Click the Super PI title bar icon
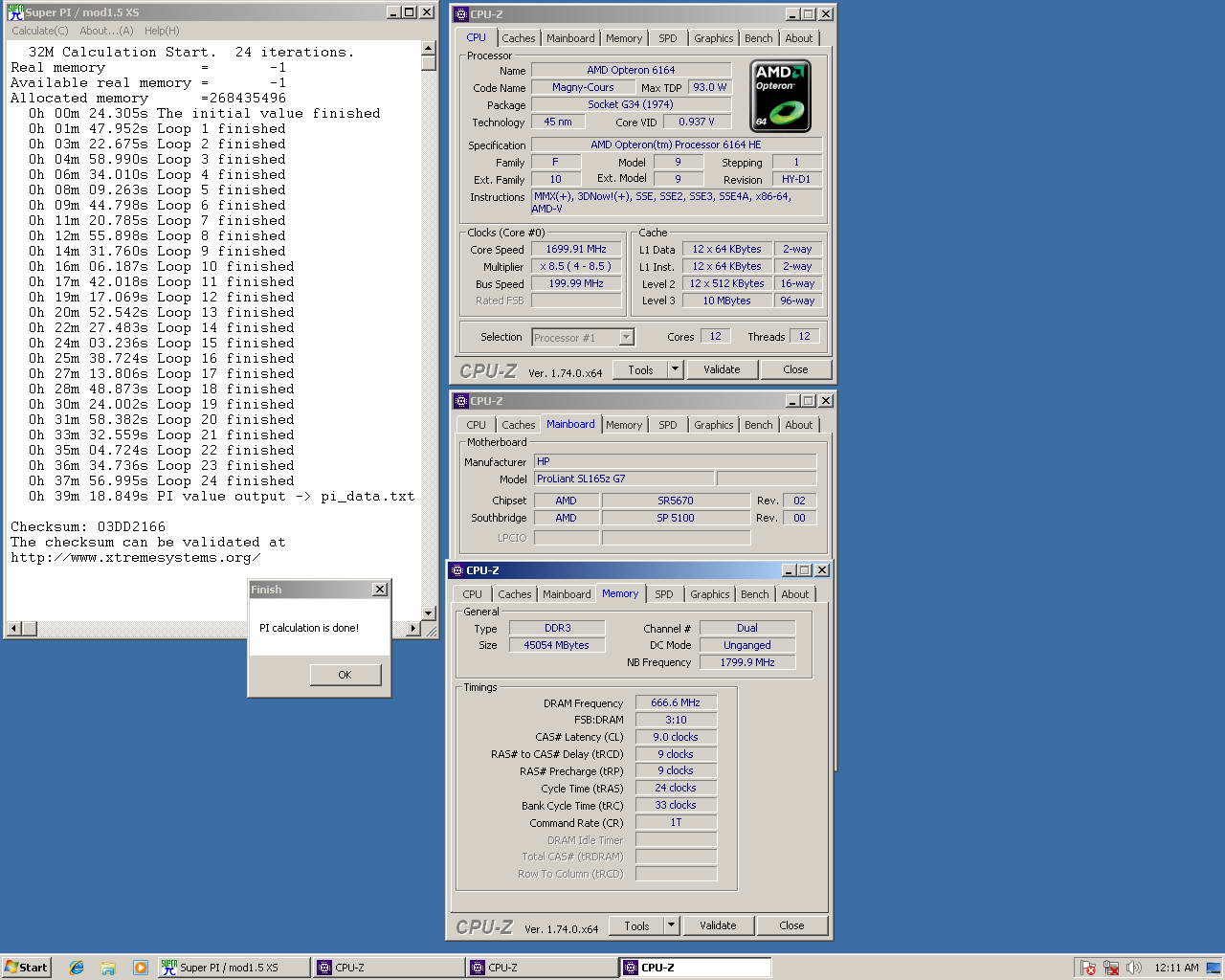The image size is (1225, 980). (15, 12)
